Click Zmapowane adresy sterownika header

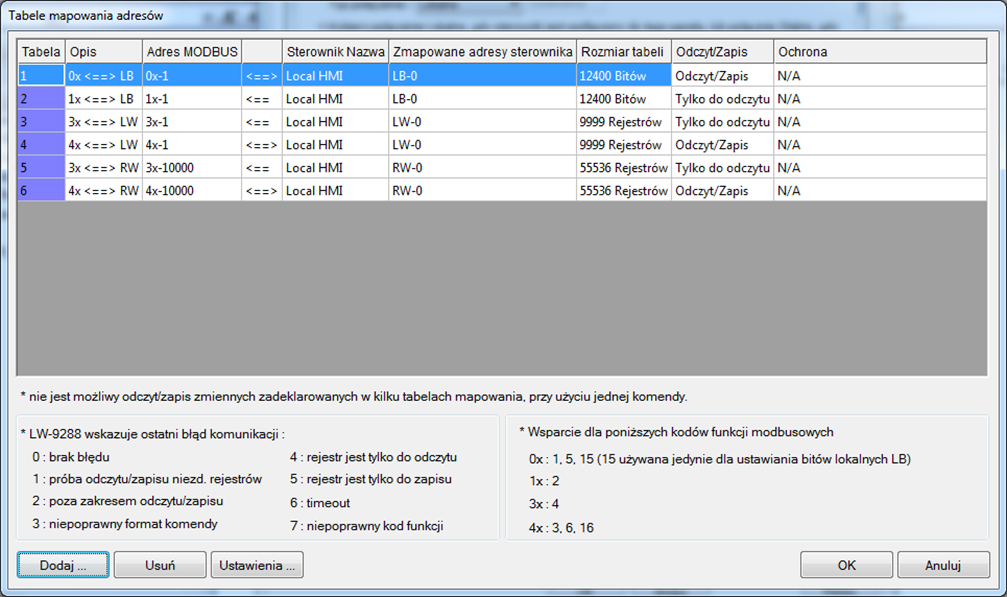coord(482,52)
